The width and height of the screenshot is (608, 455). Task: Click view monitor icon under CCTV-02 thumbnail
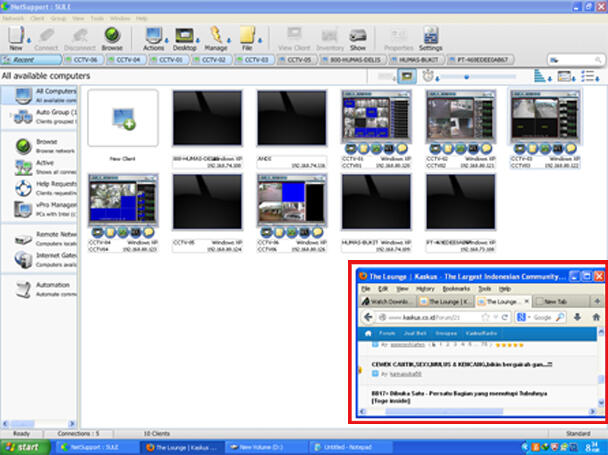tap(435, 149)
